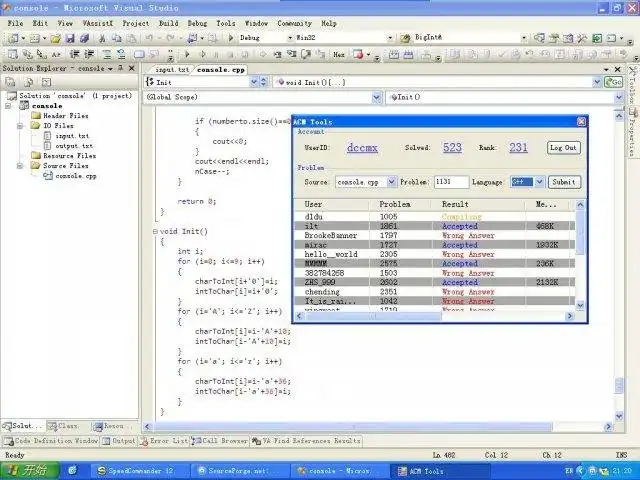Open the Win32 platform dropdown
Image resolution: width=640 pixels, height=480 pixels.
click(x=390, y=38)
